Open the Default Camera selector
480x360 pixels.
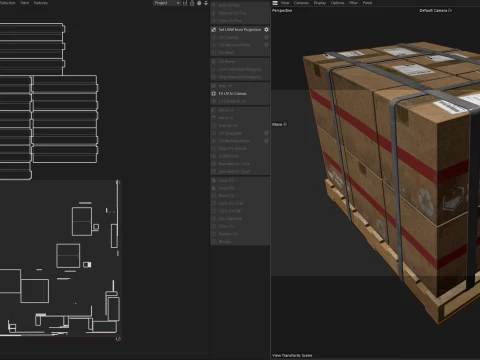[x=436, y=11]
